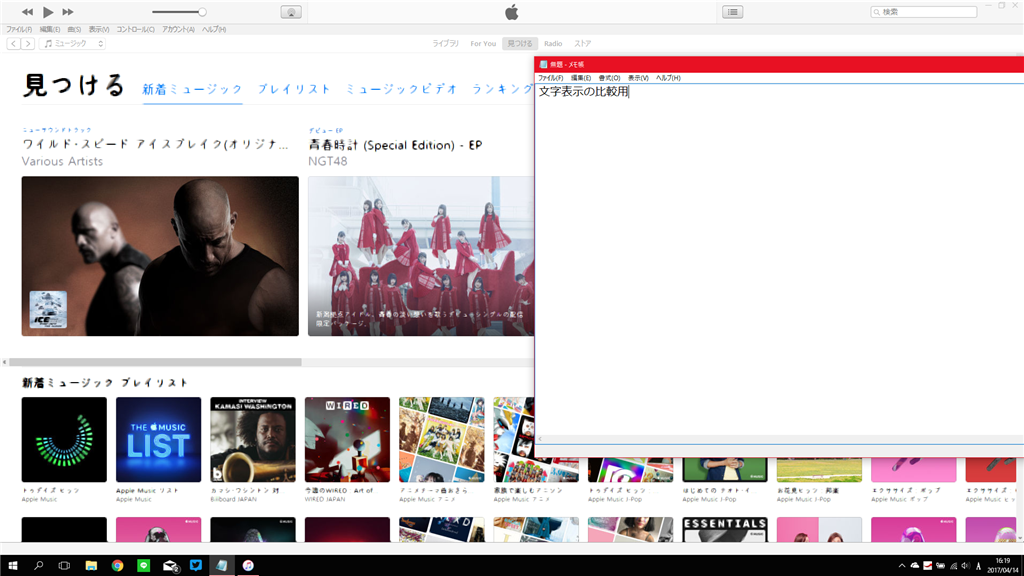Open the WIRED playlist cover
The width and height of the screenshot is (1024, 576).
click(x=347, y=440)
